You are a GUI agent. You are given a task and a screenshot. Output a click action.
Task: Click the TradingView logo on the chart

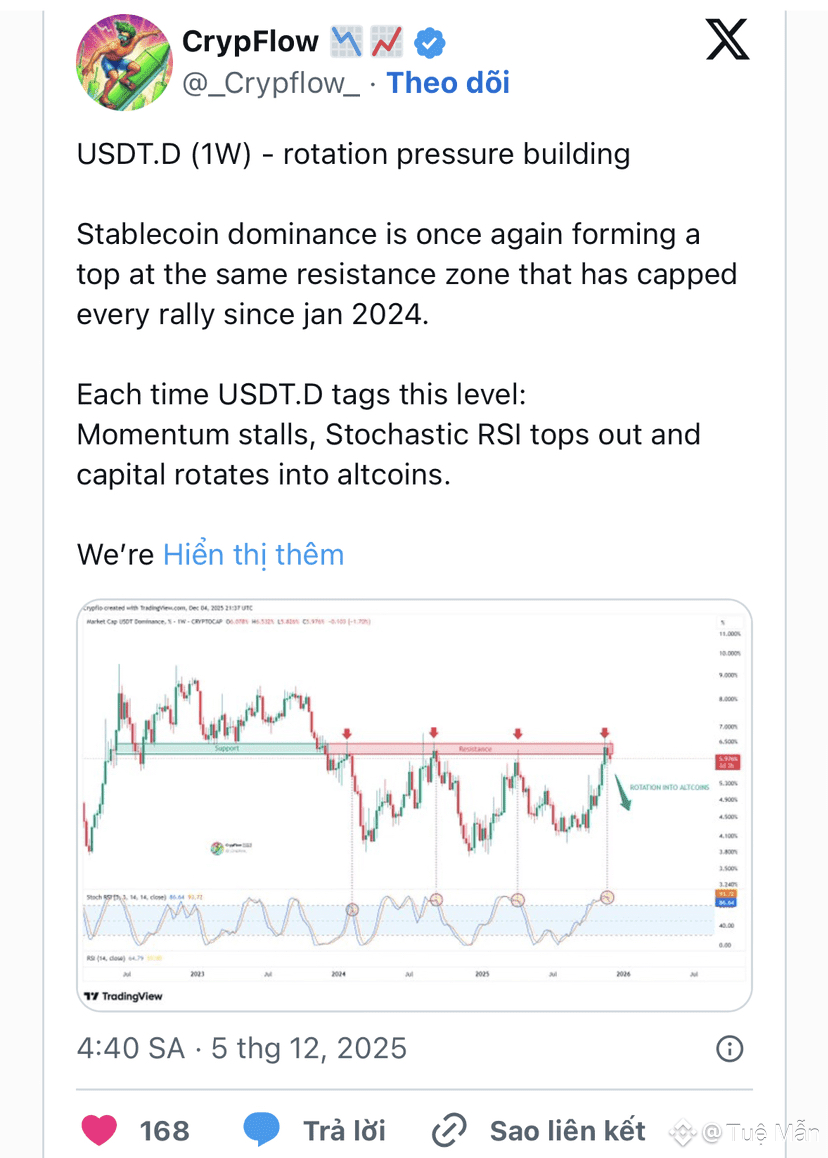pos(123,995)
